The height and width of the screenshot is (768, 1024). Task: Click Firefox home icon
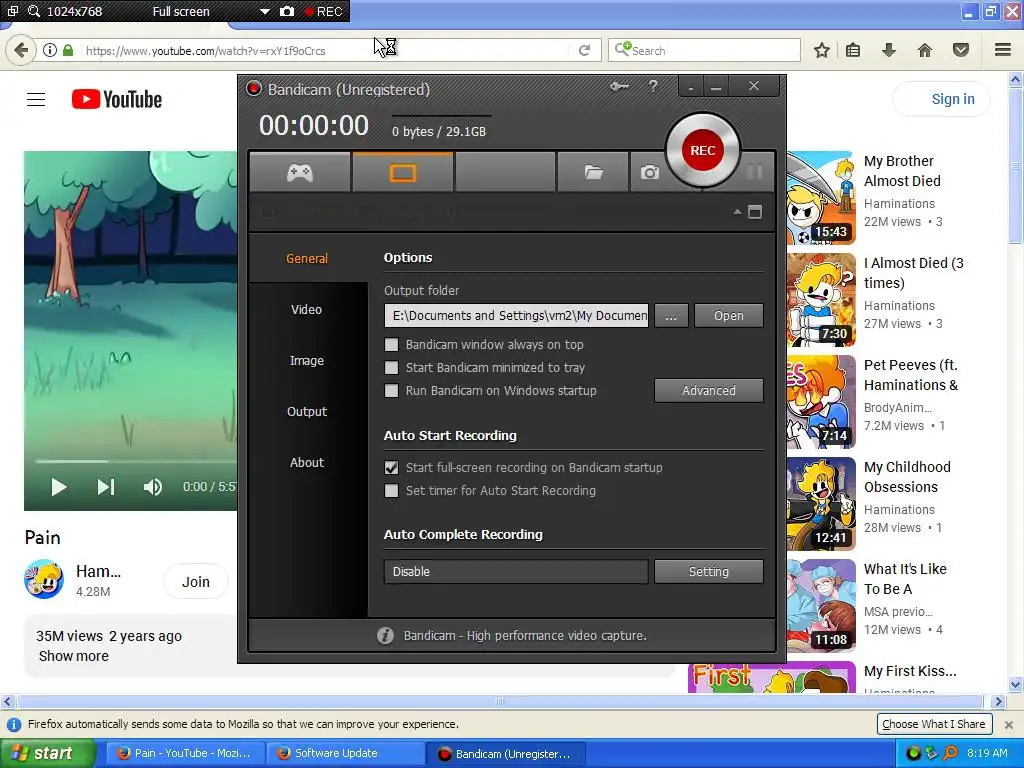(x=925, y=50)
